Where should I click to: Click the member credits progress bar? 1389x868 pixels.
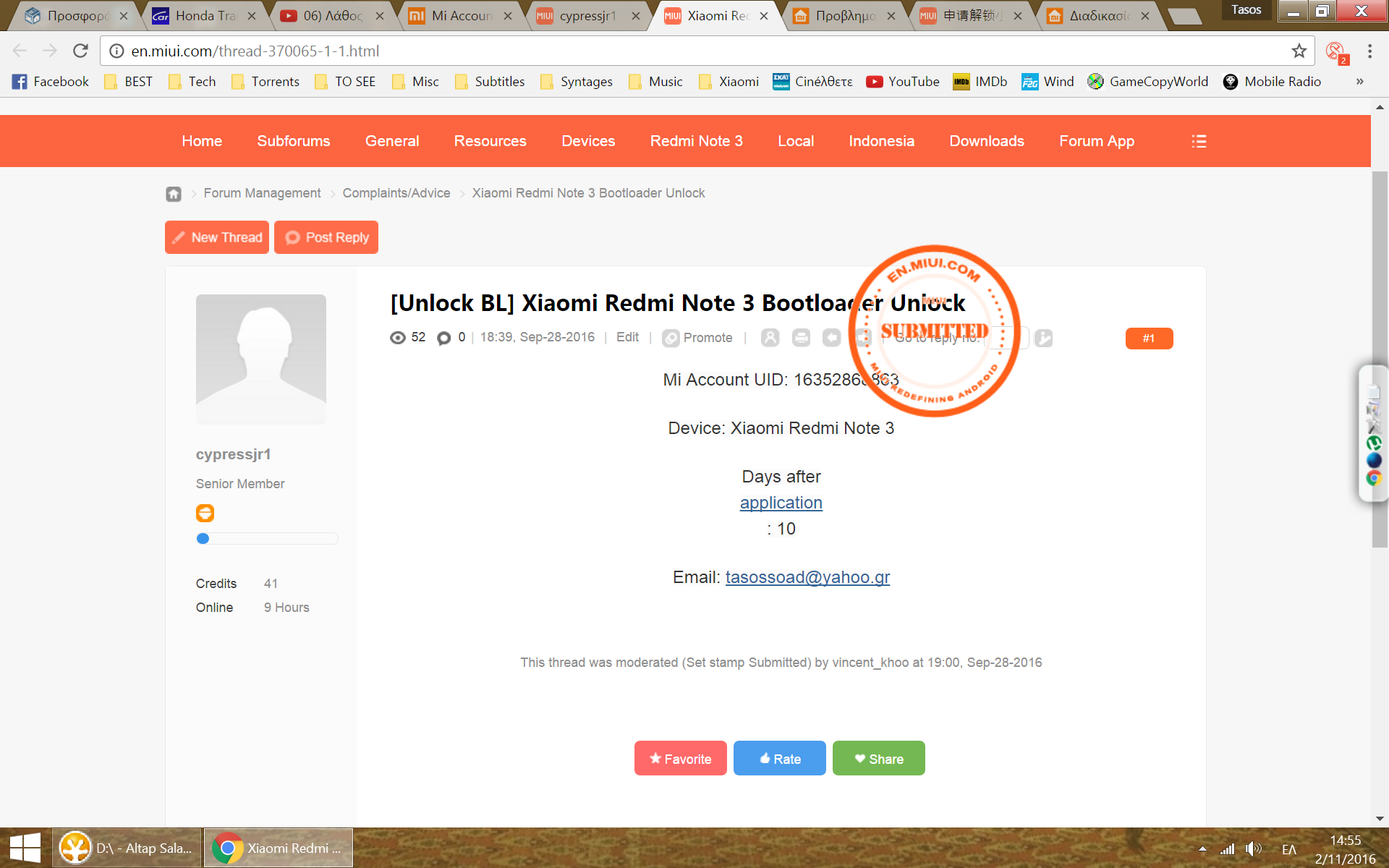[266, 538]
